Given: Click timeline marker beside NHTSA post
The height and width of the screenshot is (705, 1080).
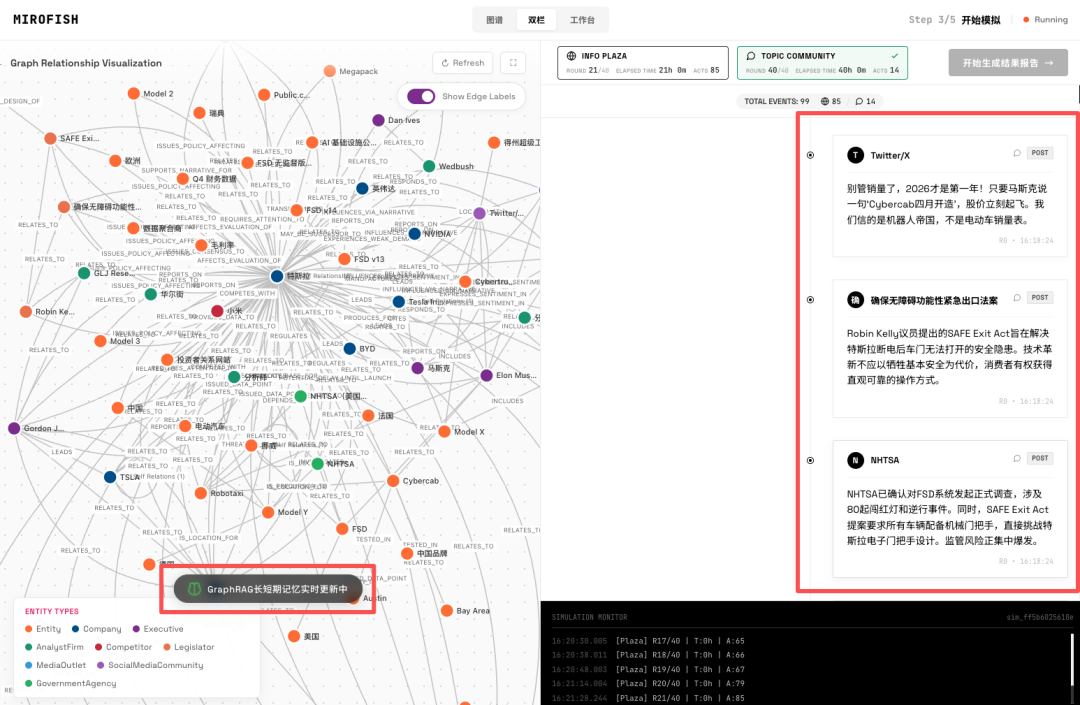Looking at the screenshot, I should pos(810,460).
